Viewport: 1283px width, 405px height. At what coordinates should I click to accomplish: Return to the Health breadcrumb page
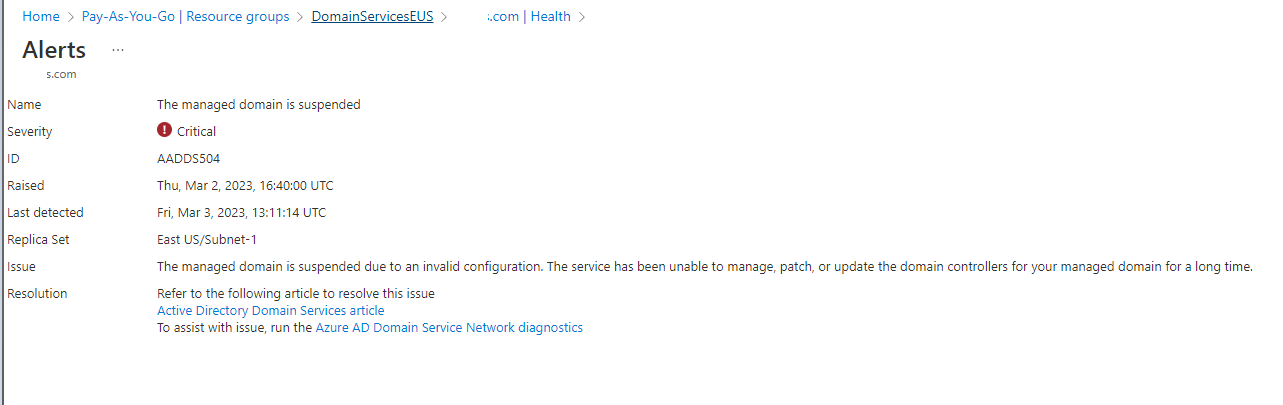(528, 17)
